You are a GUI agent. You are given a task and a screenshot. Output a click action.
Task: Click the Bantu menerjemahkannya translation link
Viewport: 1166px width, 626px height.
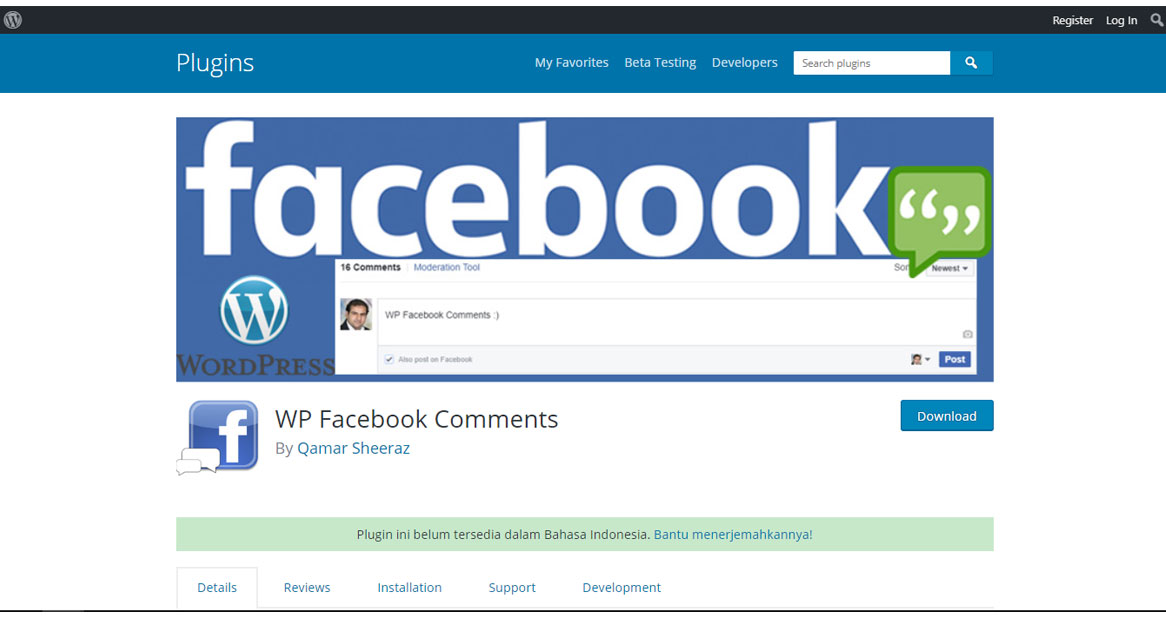[x=733, y=534]
